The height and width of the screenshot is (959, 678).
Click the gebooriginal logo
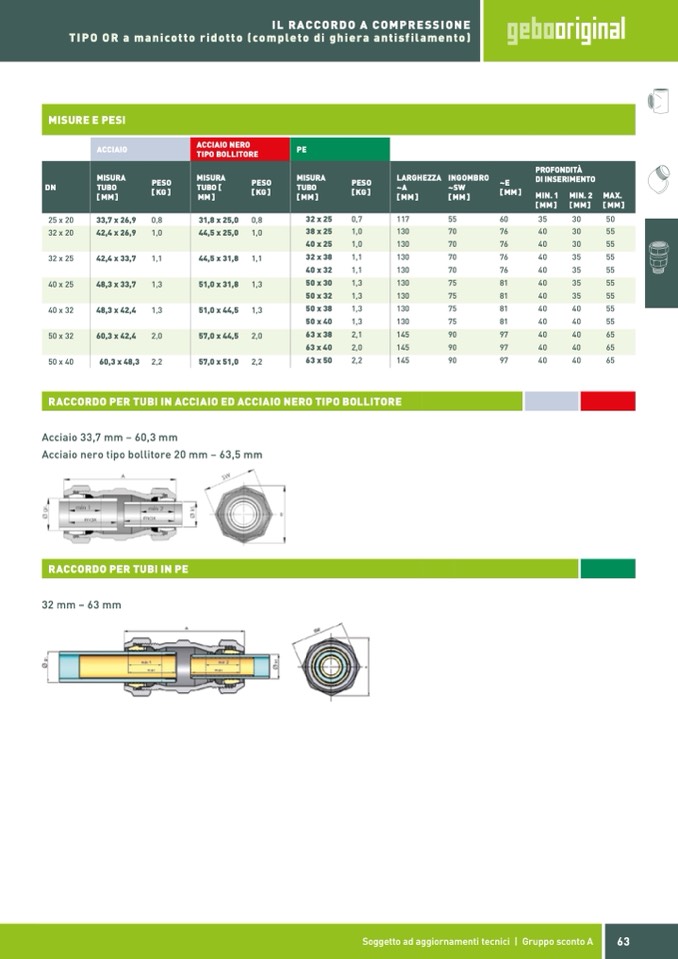(x=565, y=31)
